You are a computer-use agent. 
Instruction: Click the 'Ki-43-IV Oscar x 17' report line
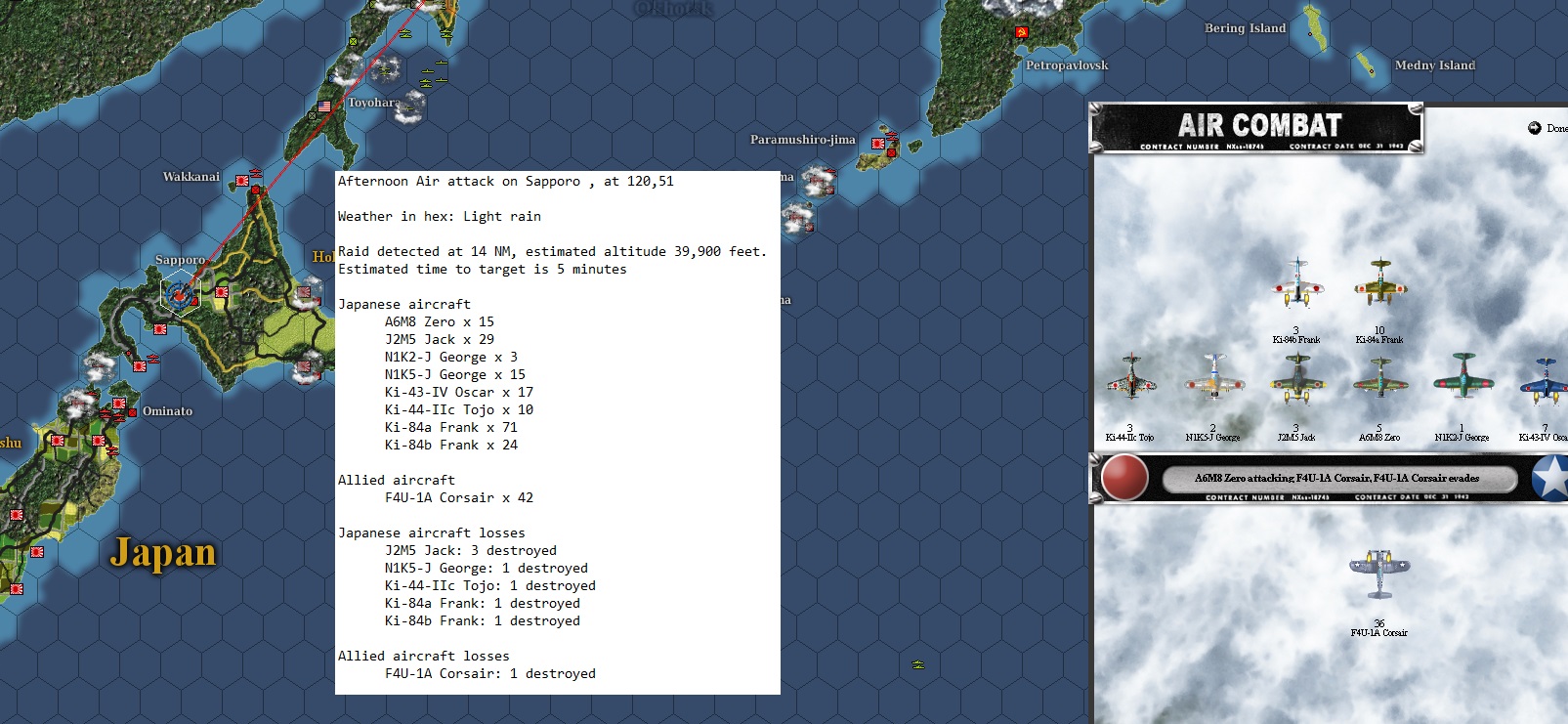459,392
